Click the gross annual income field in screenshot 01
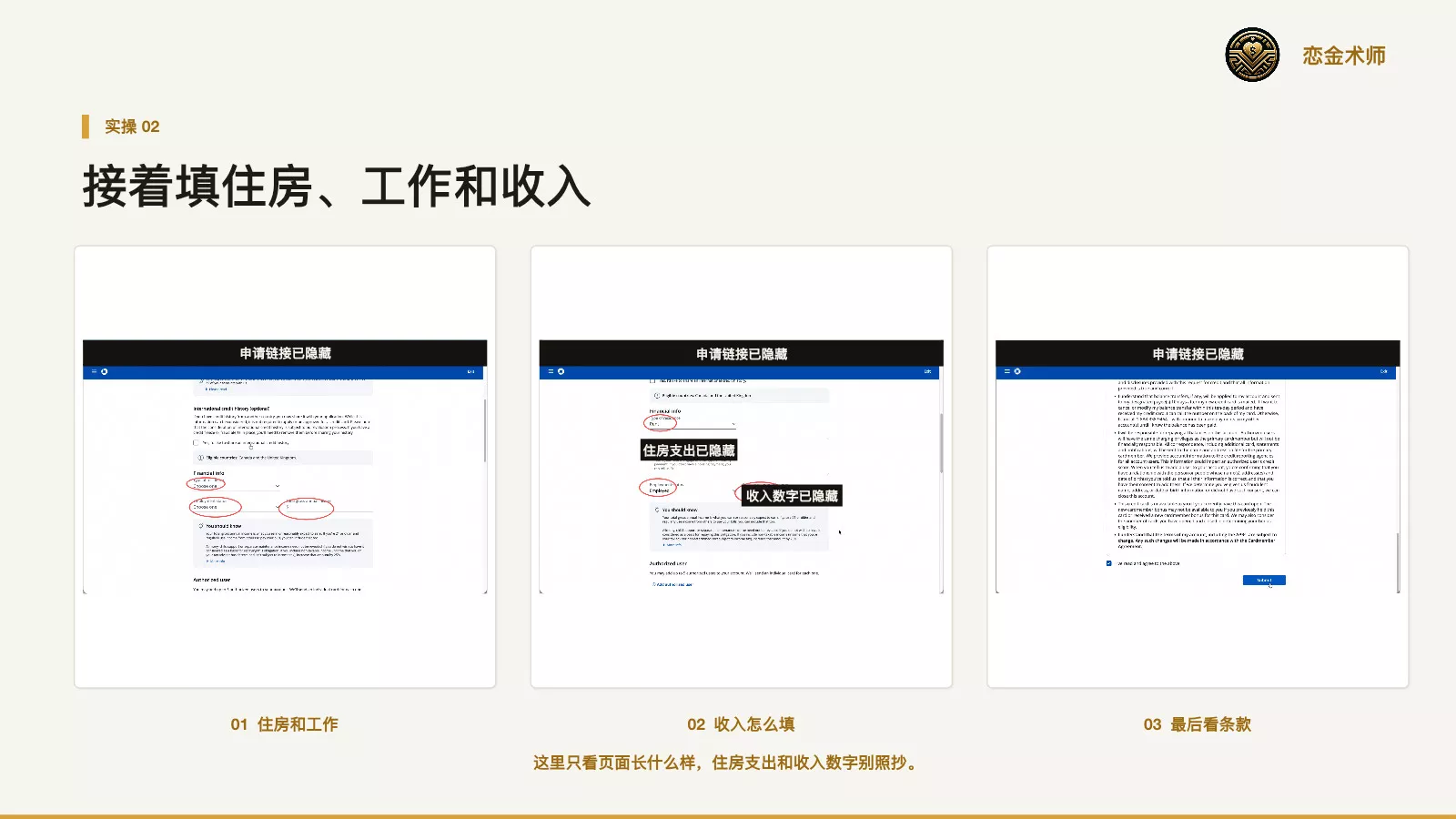Screen dimensions: 1456x819 tap(329, 506)
